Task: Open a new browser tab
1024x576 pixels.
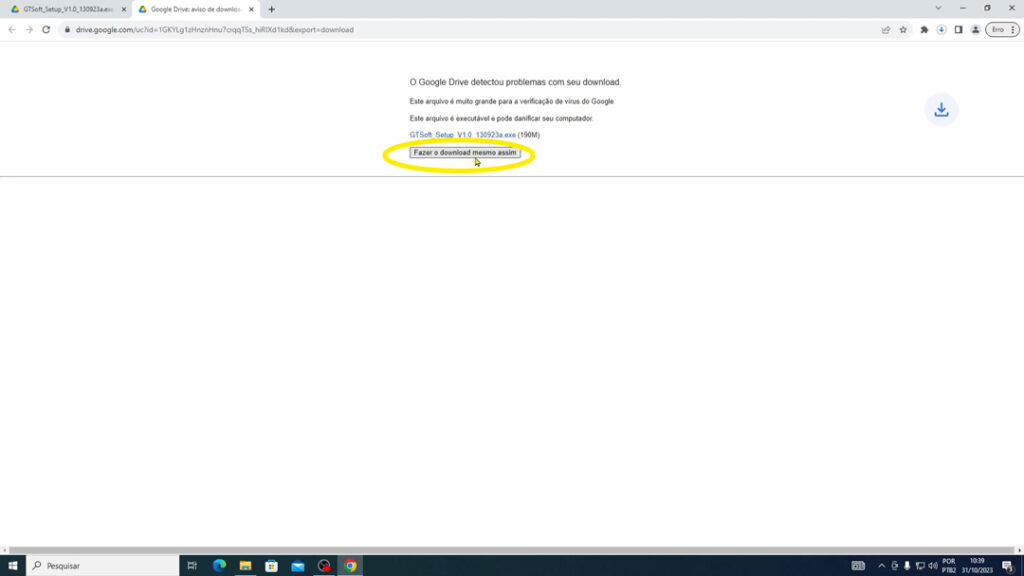Action: pos(272,10)
